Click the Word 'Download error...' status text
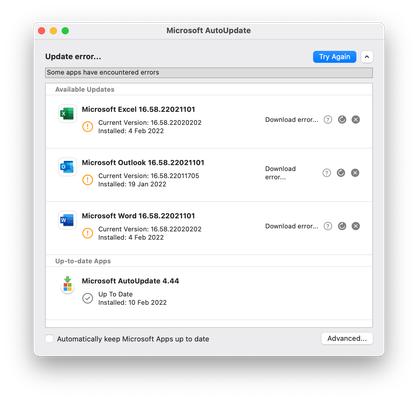 click(292, 226)
